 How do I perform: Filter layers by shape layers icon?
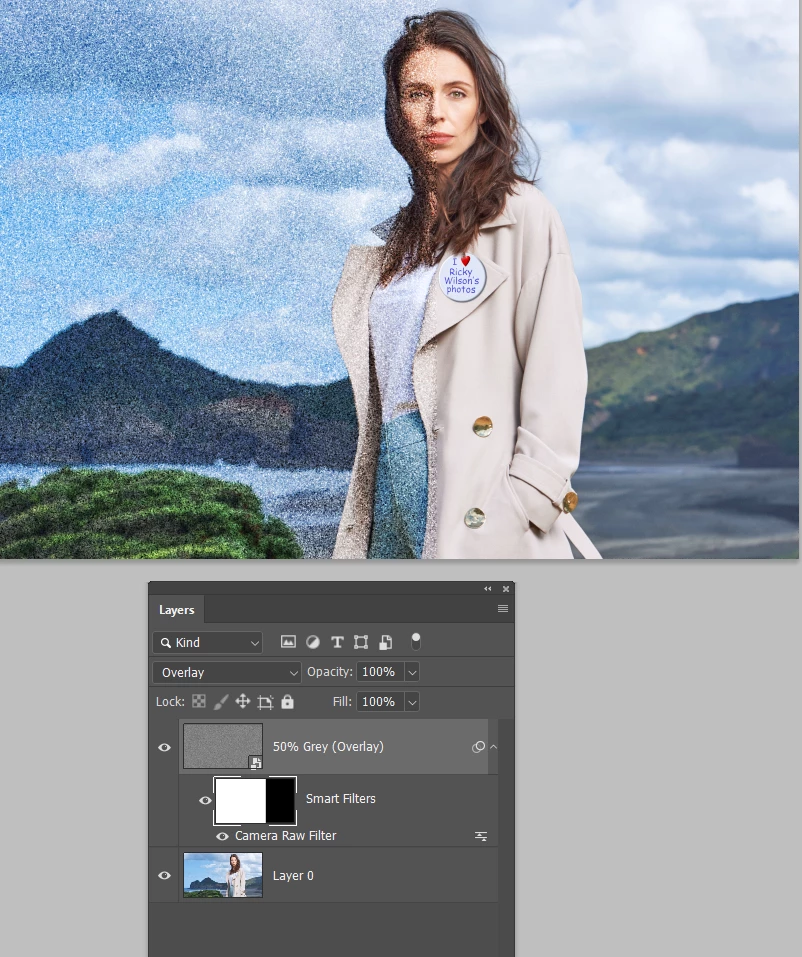[361, 641]
